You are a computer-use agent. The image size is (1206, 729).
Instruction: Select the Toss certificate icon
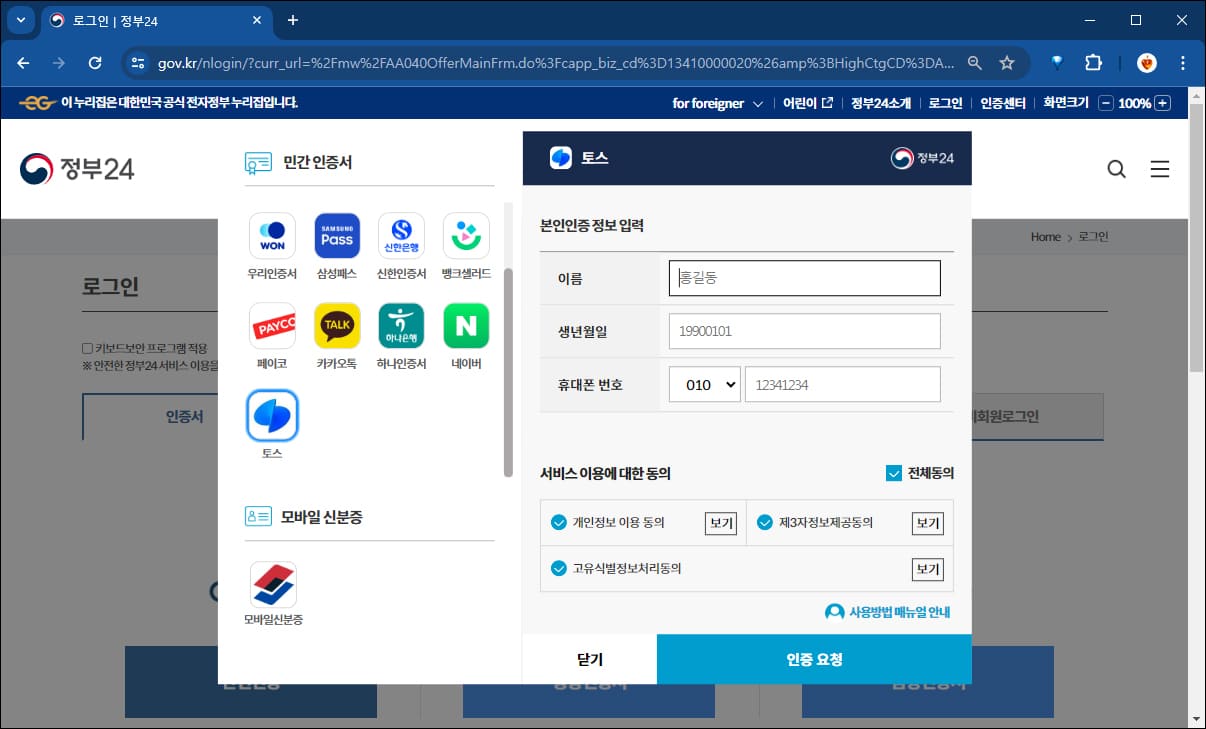coord(272,417)
